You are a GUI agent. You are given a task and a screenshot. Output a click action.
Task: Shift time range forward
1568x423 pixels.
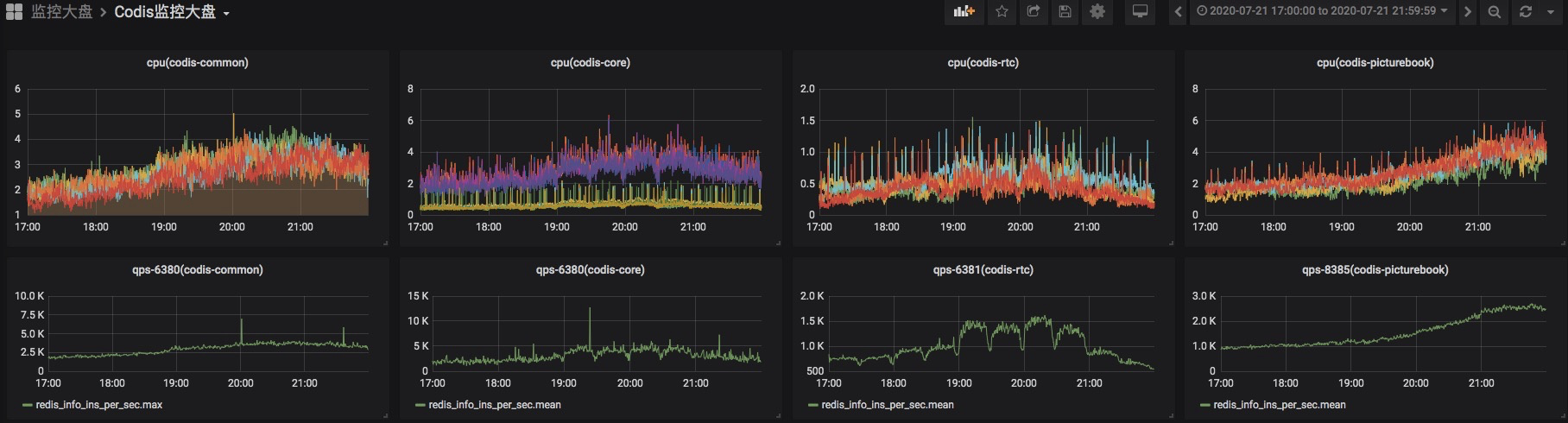pos(1466,12)
